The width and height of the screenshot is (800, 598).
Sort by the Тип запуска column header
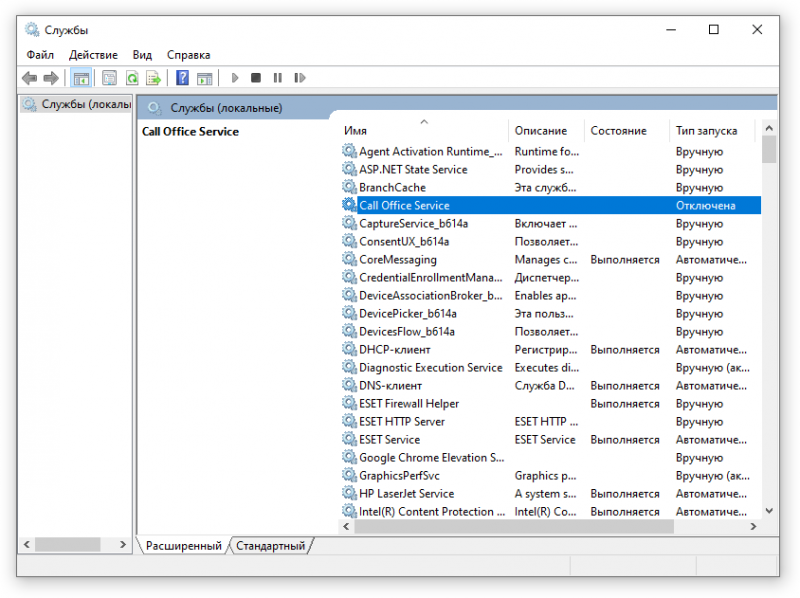tap(712, 131)
